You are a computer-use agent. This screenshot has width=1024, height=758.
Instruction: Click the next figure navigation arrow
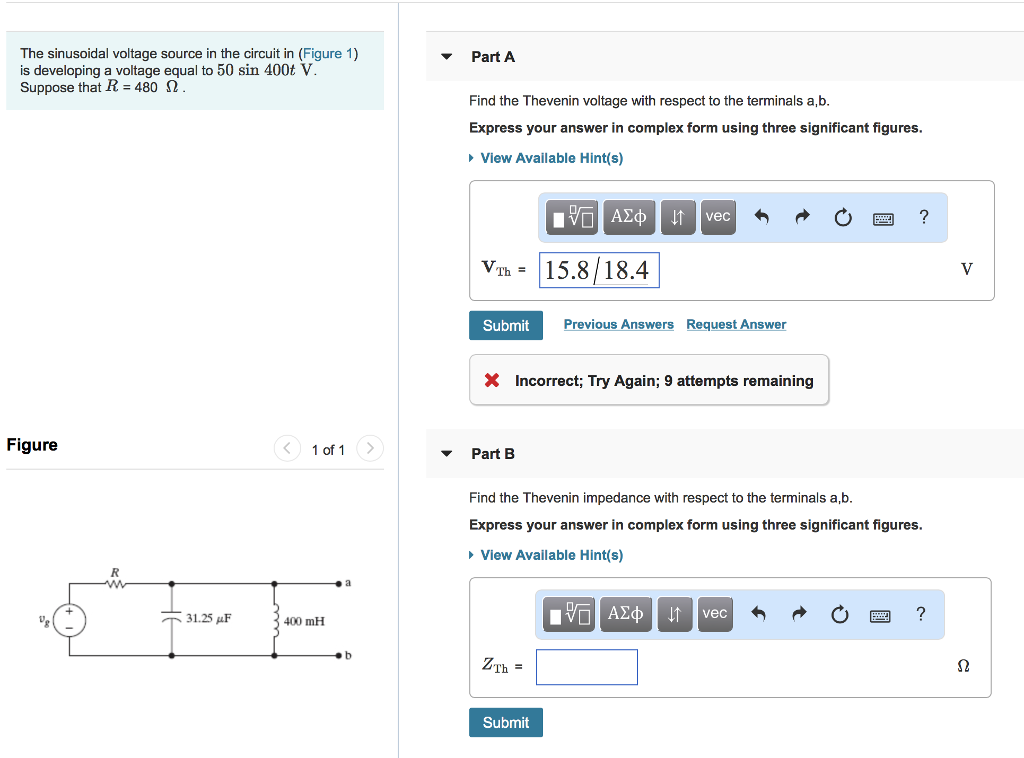(369, 449)
